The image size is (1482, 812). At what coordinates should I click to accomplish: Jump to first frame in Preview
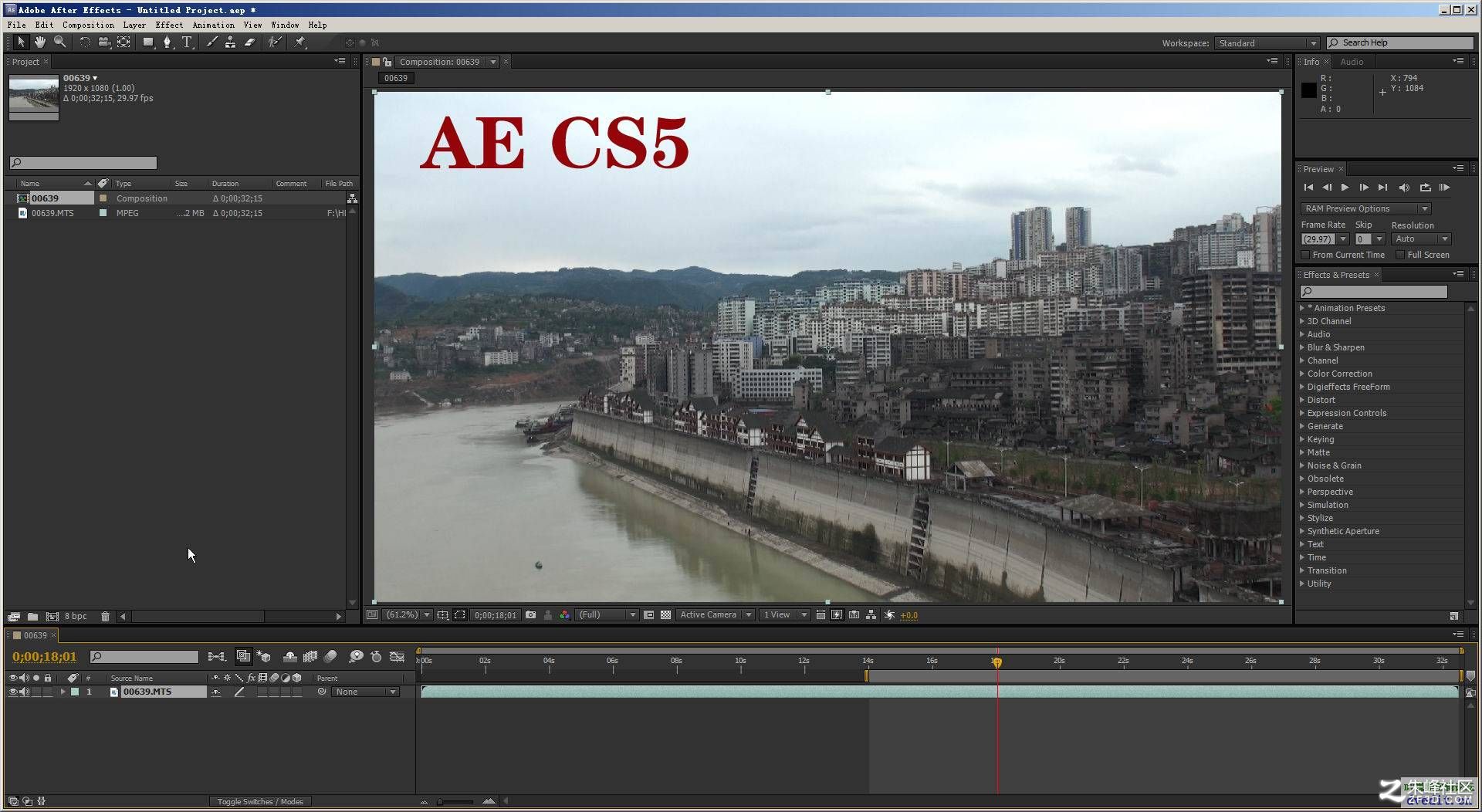[x=1308, y=188]
